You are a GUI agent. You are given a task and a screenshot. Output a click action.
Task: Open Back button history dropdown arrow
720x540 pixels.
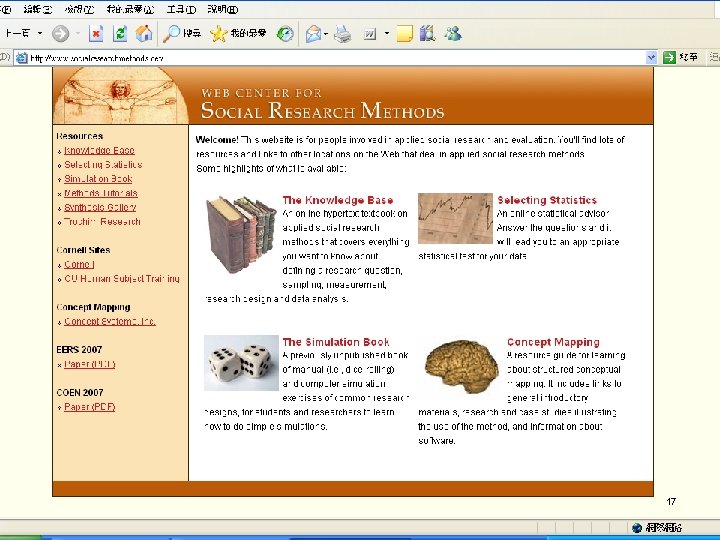click(40, 34)
